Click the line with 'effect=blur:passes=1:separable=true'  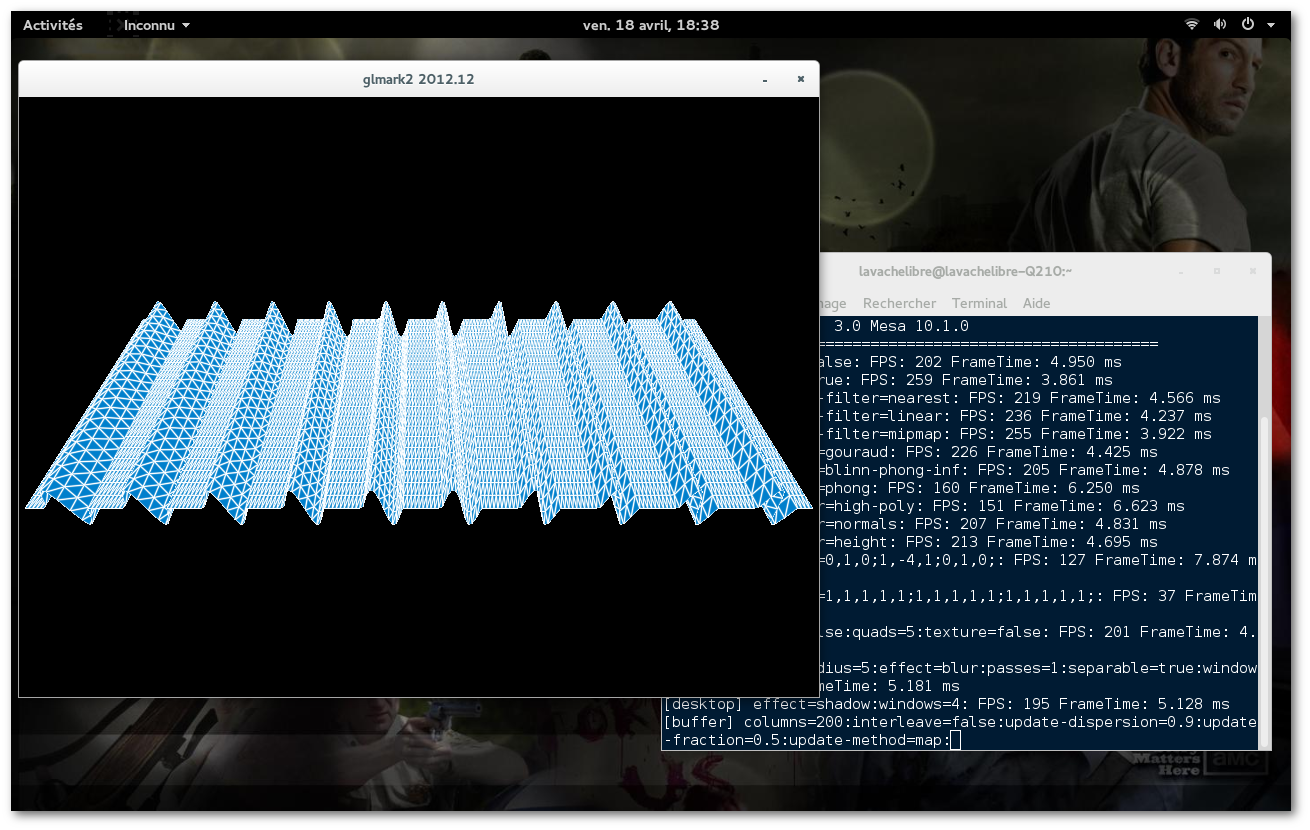point(1038,668)
